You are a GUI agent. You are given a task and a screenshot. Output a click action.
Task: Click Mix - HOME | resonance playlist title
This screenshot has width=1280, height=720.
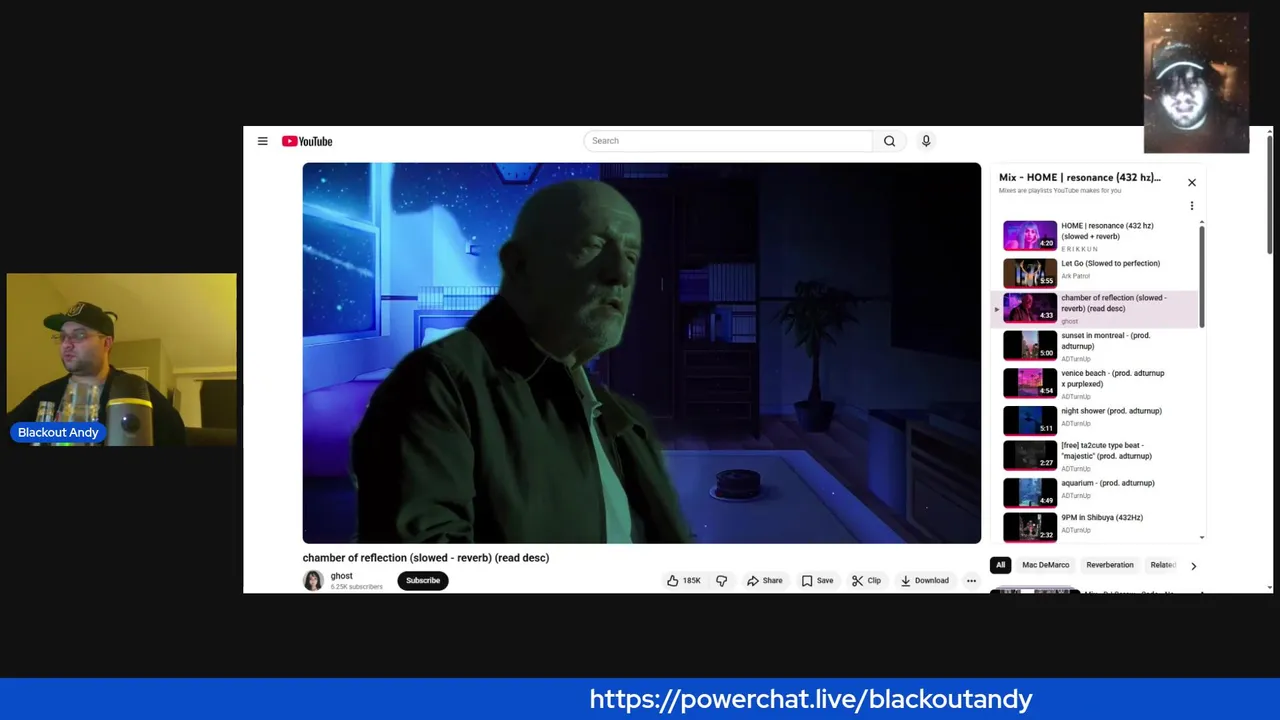(1080, 177)
